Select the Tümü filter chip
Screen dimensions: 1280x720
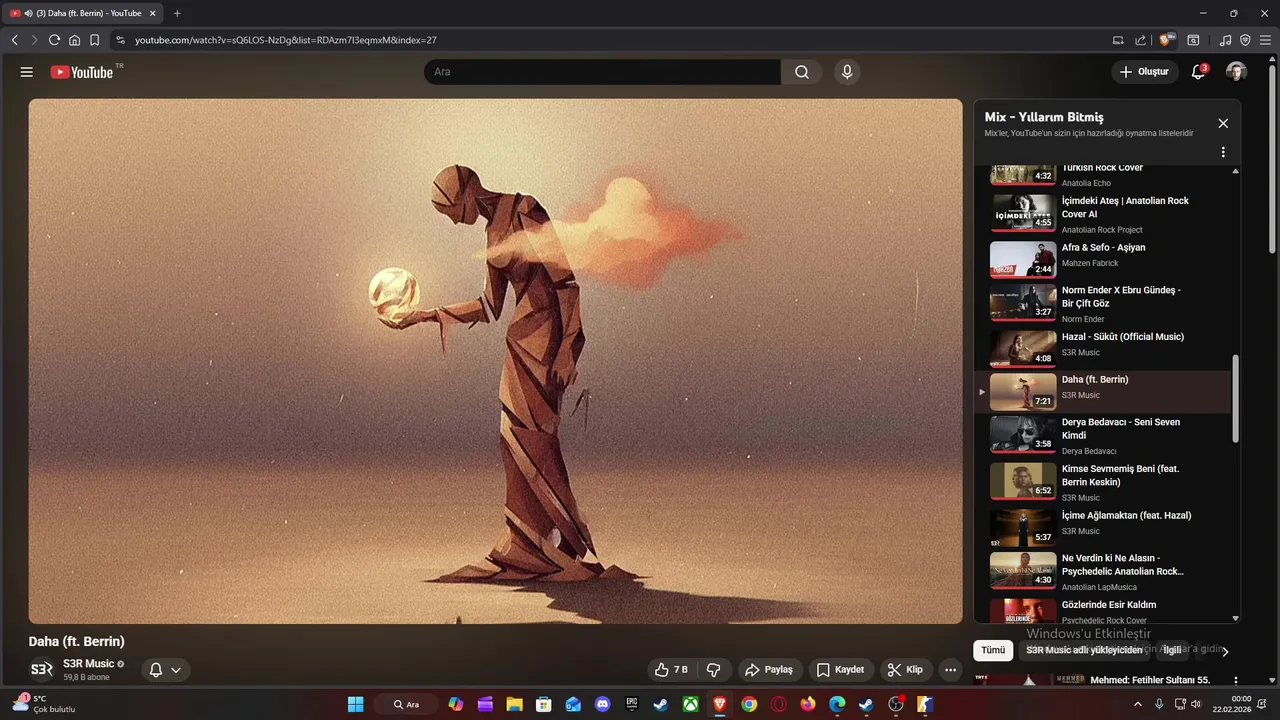pyautogui.click(x=993, y=650)
